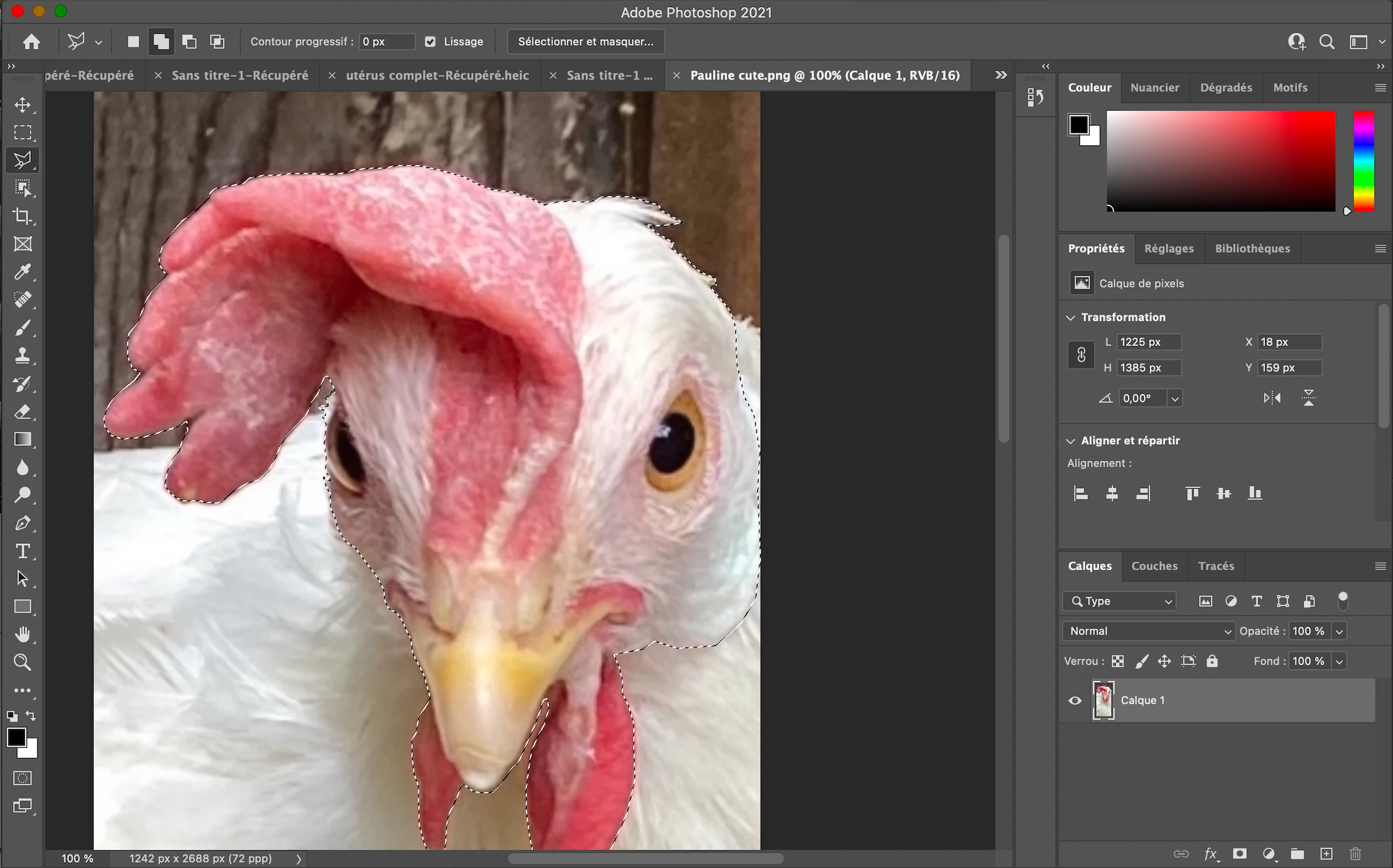Click the delete layer trash icon
This screenshot has height=868, width=1393.
tap(1355, 854)
